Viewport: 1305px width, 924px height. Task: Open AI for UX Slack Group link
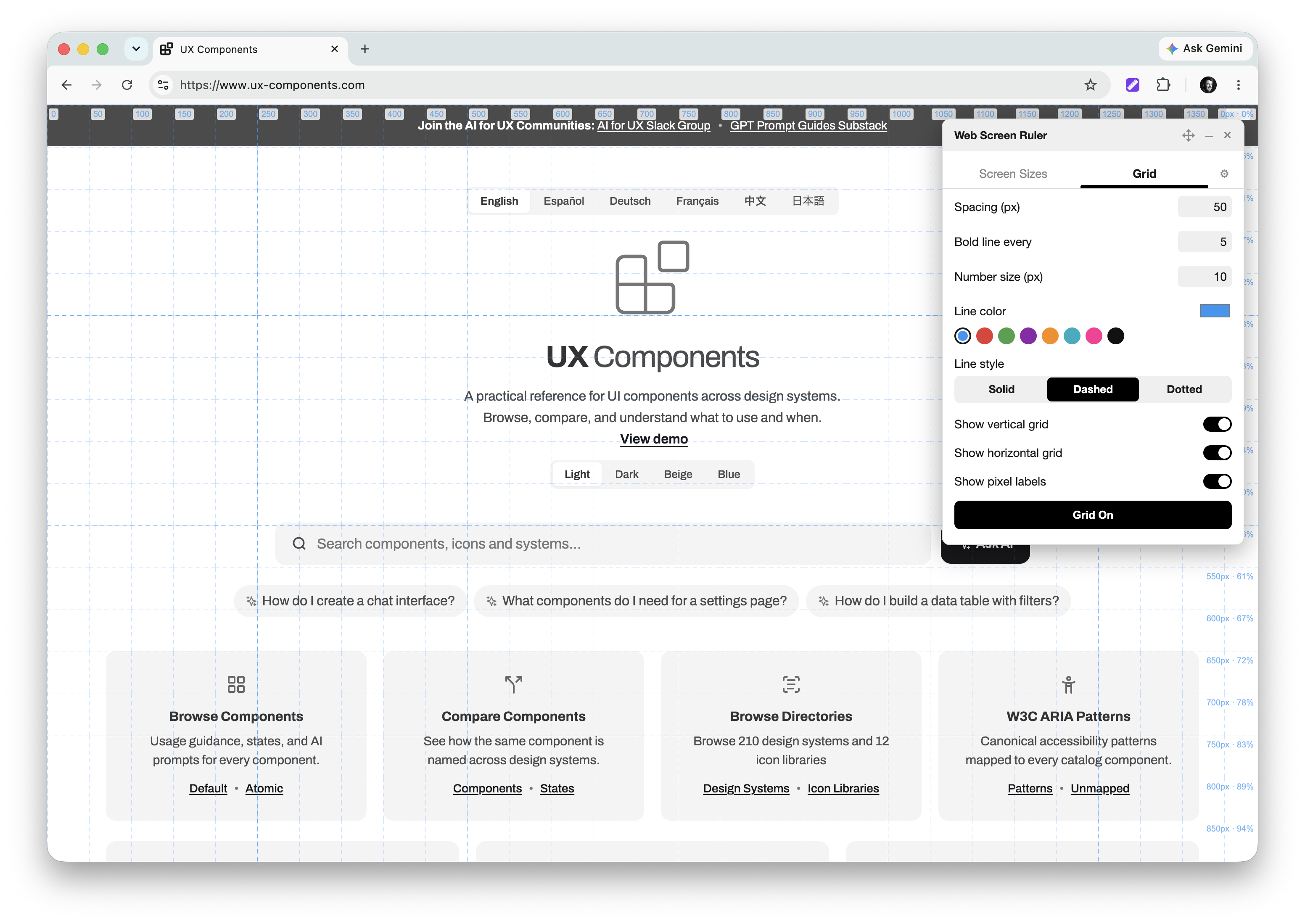[653, 126]
